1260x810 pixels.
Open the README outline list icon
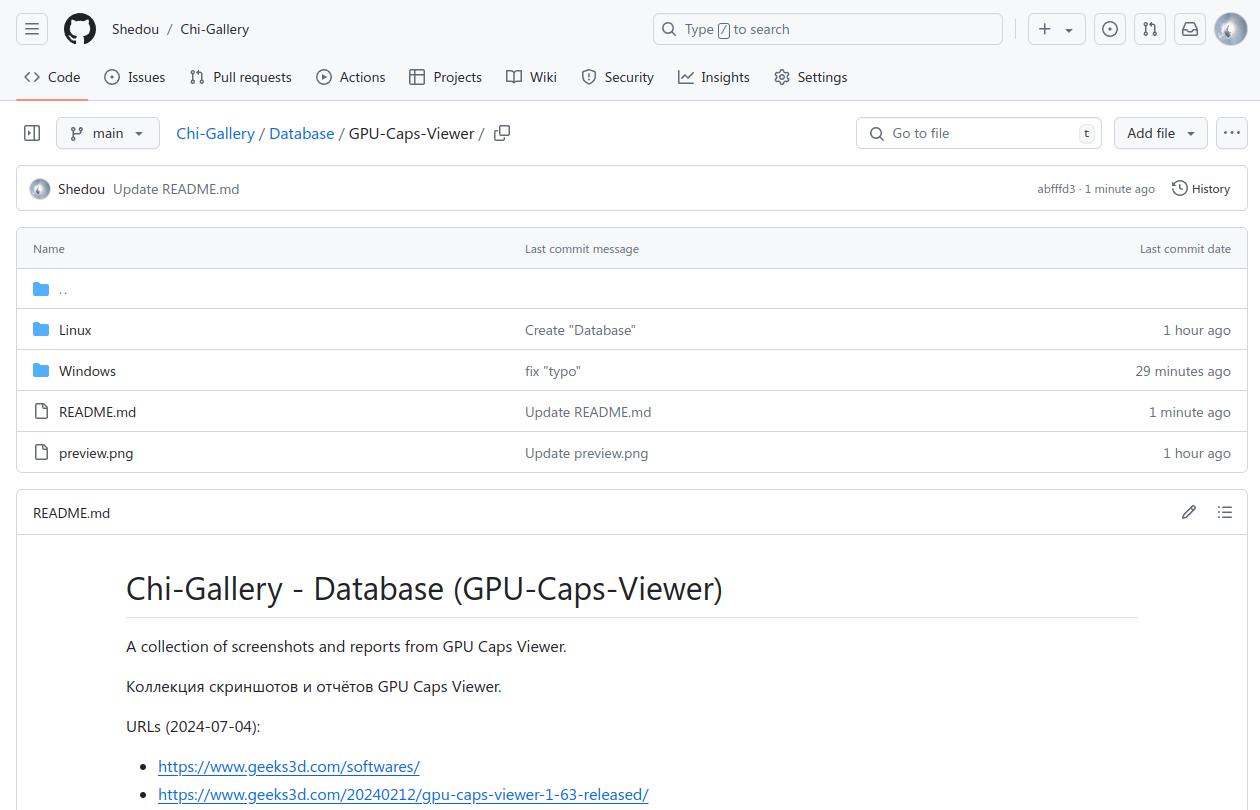coord(1225,512)
